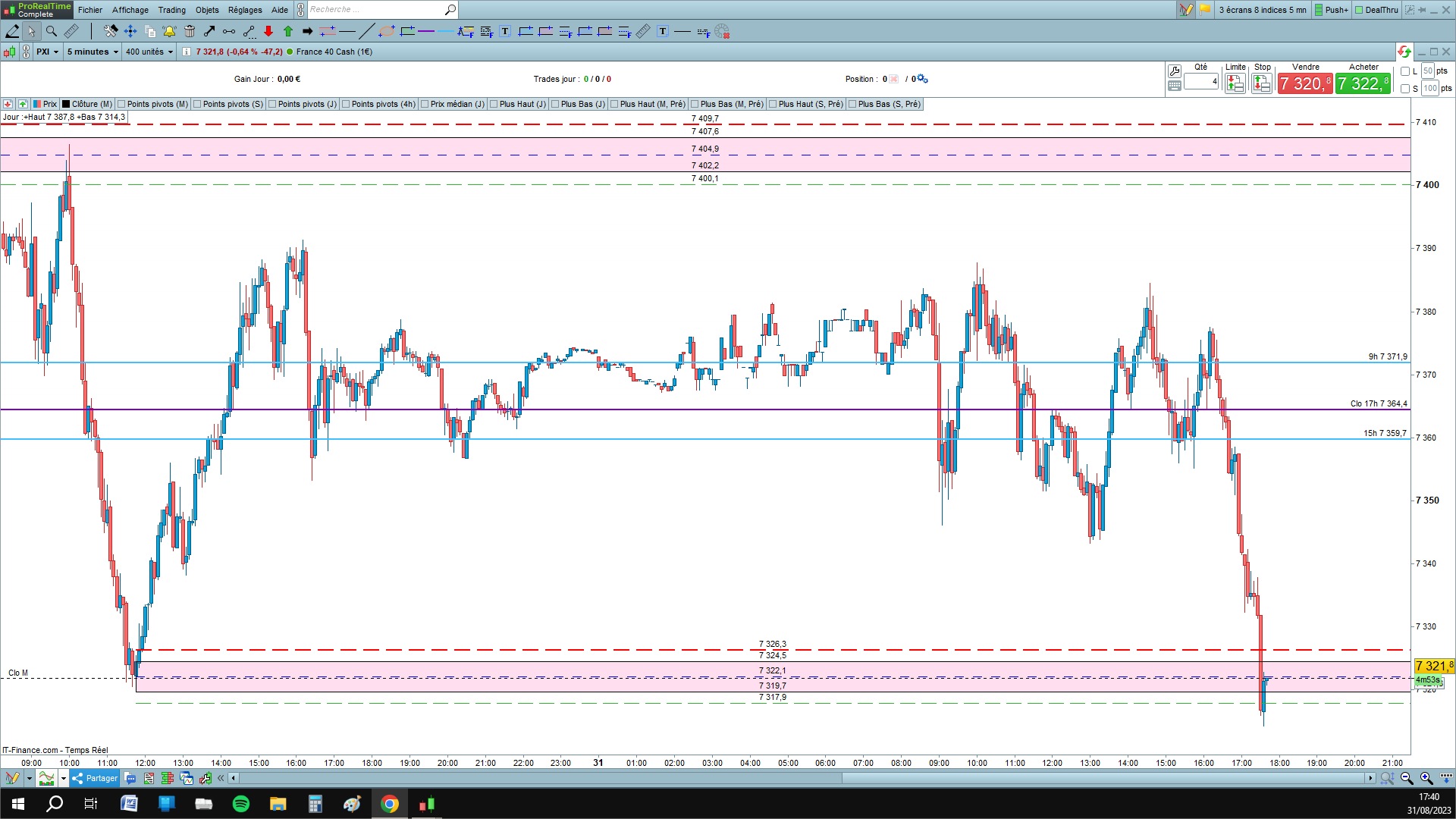The width and height of the screenshot is (1456, 819).
Task: Open Spotify from the taskbar
Action: pos(240,804)
